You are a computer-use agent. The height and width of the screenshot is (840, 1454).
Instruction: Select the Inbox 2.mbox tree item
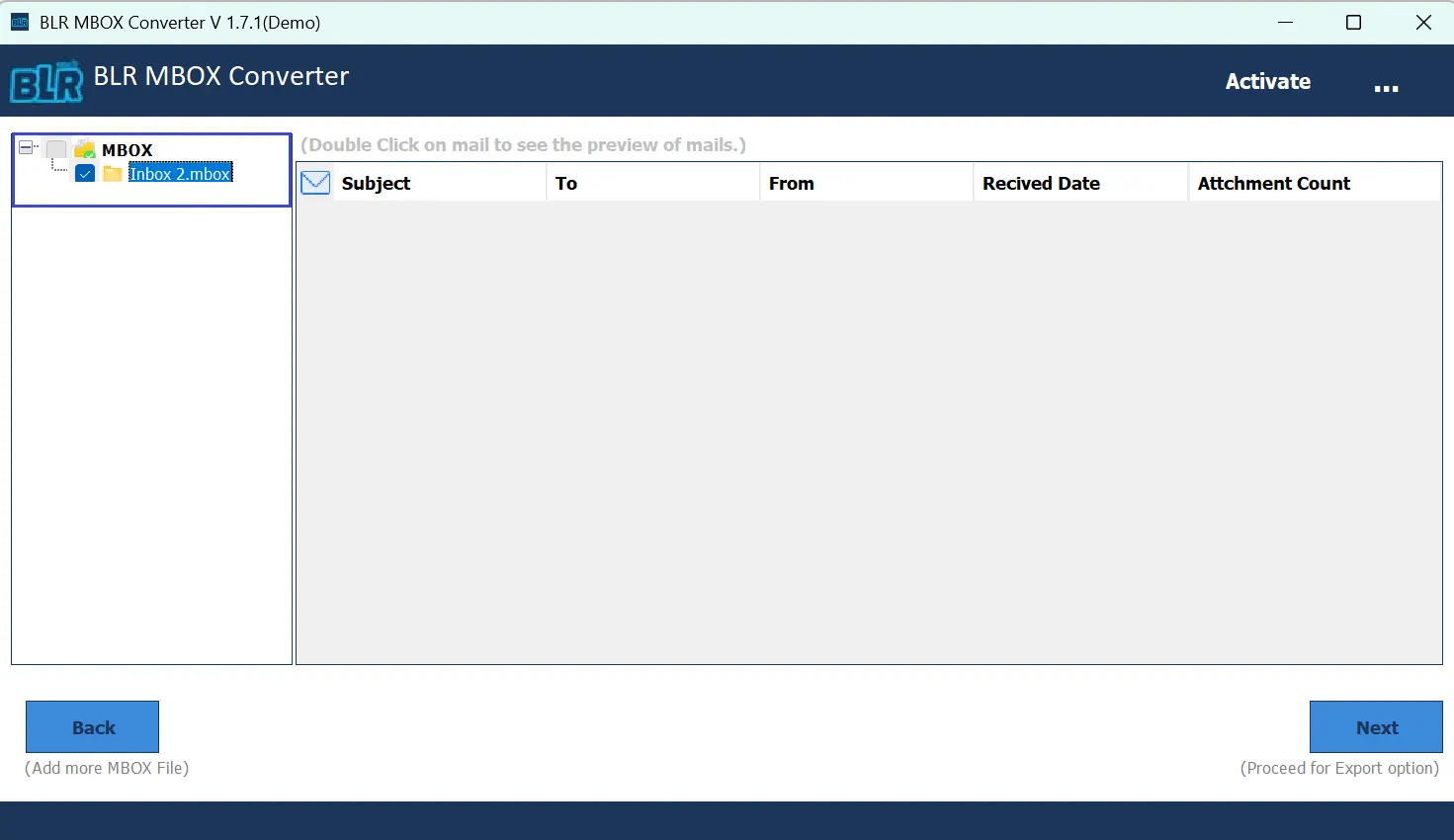180,174
